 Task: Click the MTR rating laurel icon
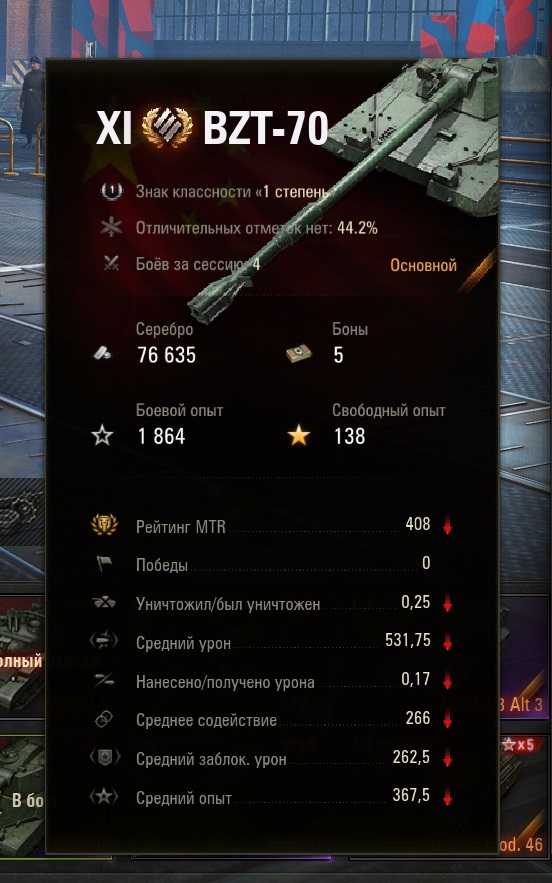(x=105, y=525)
